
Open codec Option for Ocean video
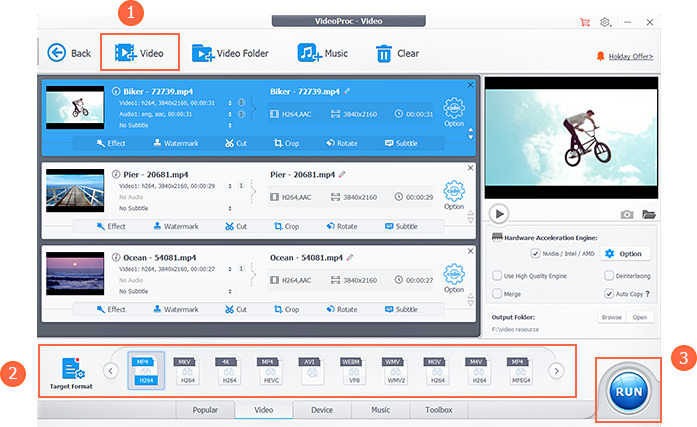[x=454, y=278]
